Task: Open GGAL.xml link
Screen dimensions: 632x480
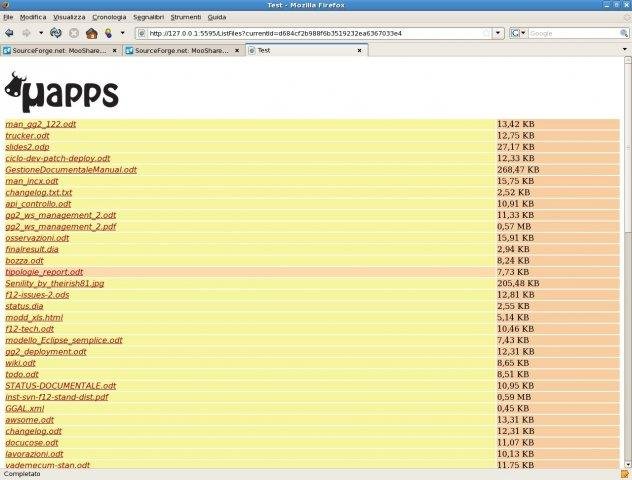Action: coord(25,408)
